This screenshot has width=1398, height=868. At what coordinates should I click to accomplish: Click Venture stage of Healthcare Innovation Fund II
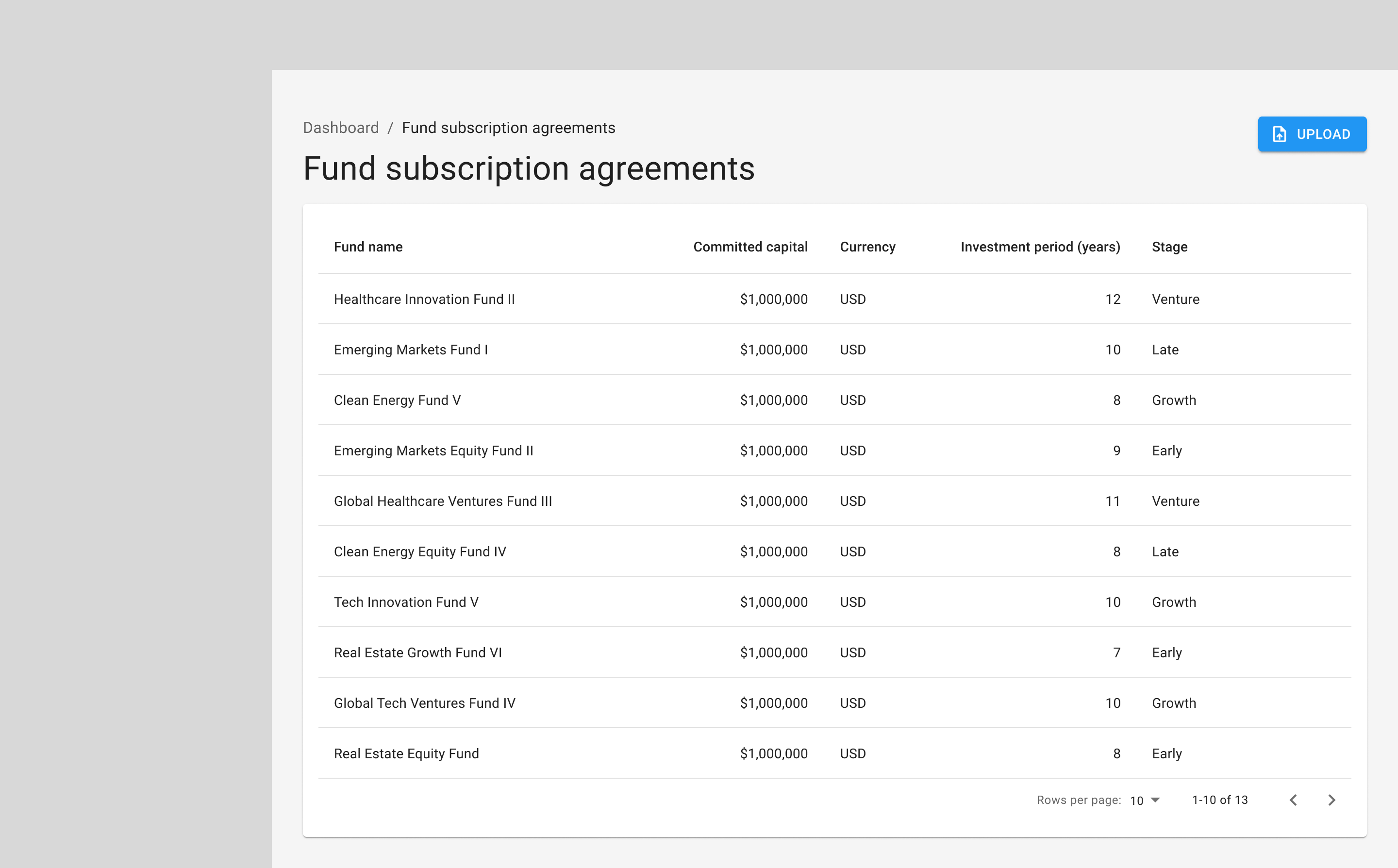(x=1175, y=299)
